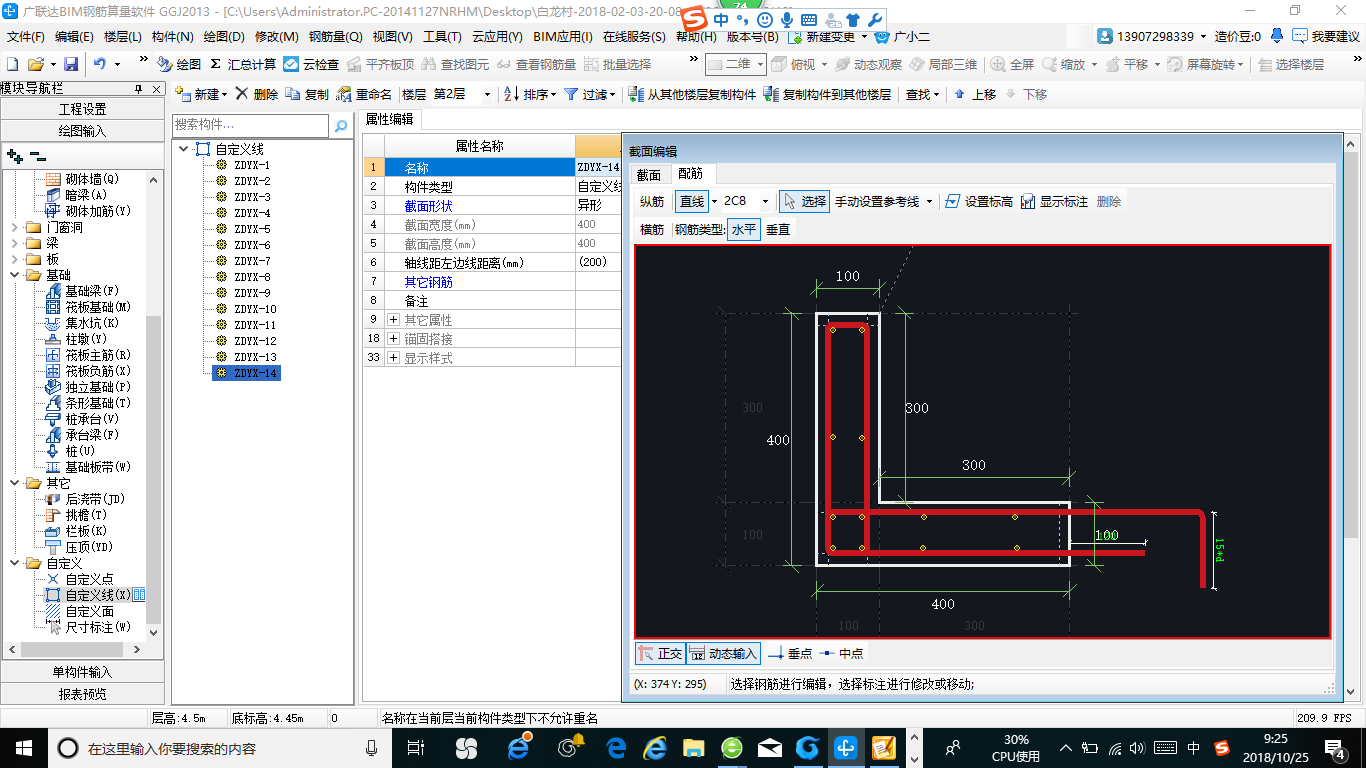Click 动态观察 dynamic observe tool
Screen dimensions: 1366x768
[x=867, y=64]
